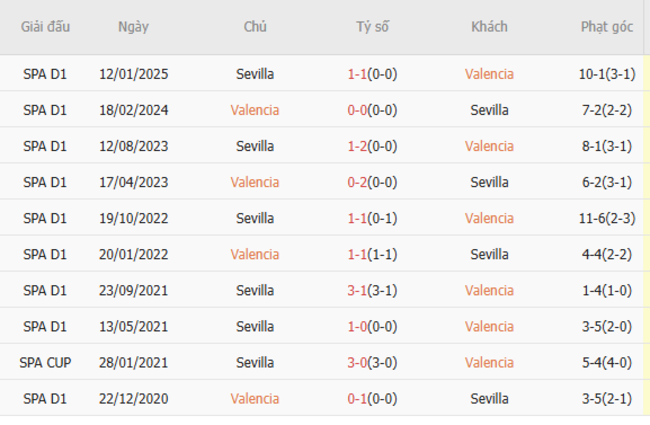Select the date 12/01/2025 cell
This screenshot has width=650, height=425.
(x=133, y=74)
